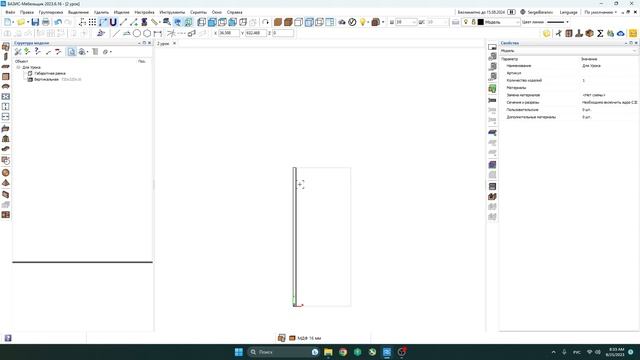Open the Выделение menu
This screenshot has height=360, width=640.
click(78, 12)
